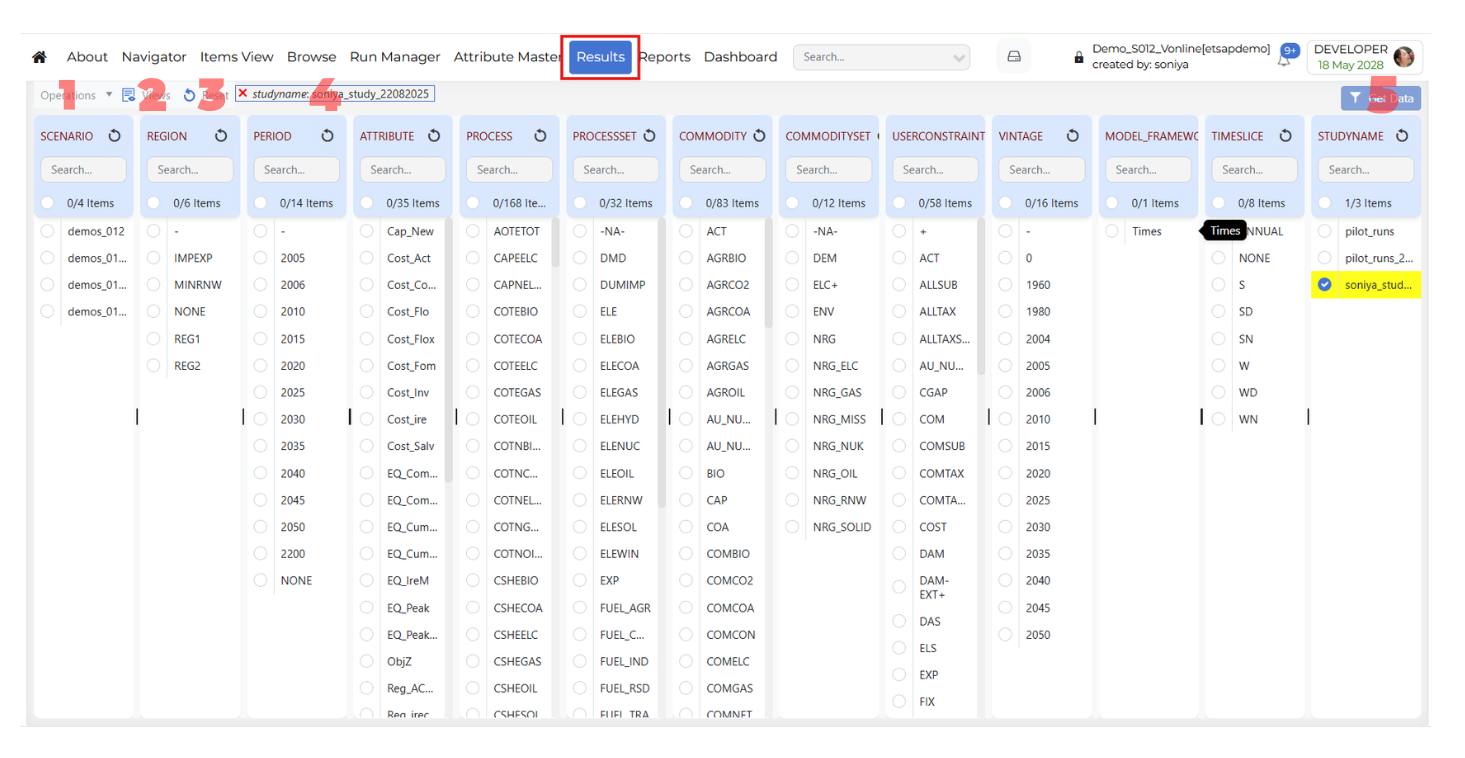Viewport: 1465px width, 758px height.
Task: Open the print icon button
Action: pos(1013,57)
